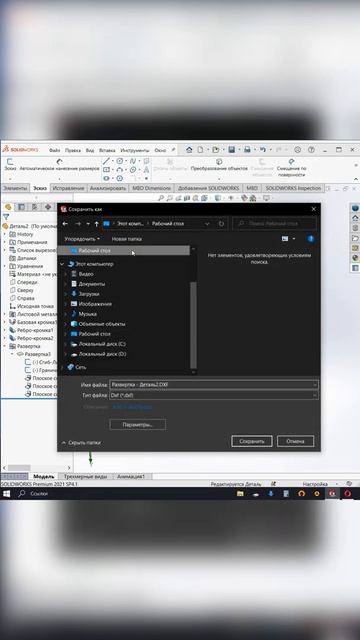Switch to the SOLIDWORKS Inspection tab

pyautogui.click(x=293, y=188)
